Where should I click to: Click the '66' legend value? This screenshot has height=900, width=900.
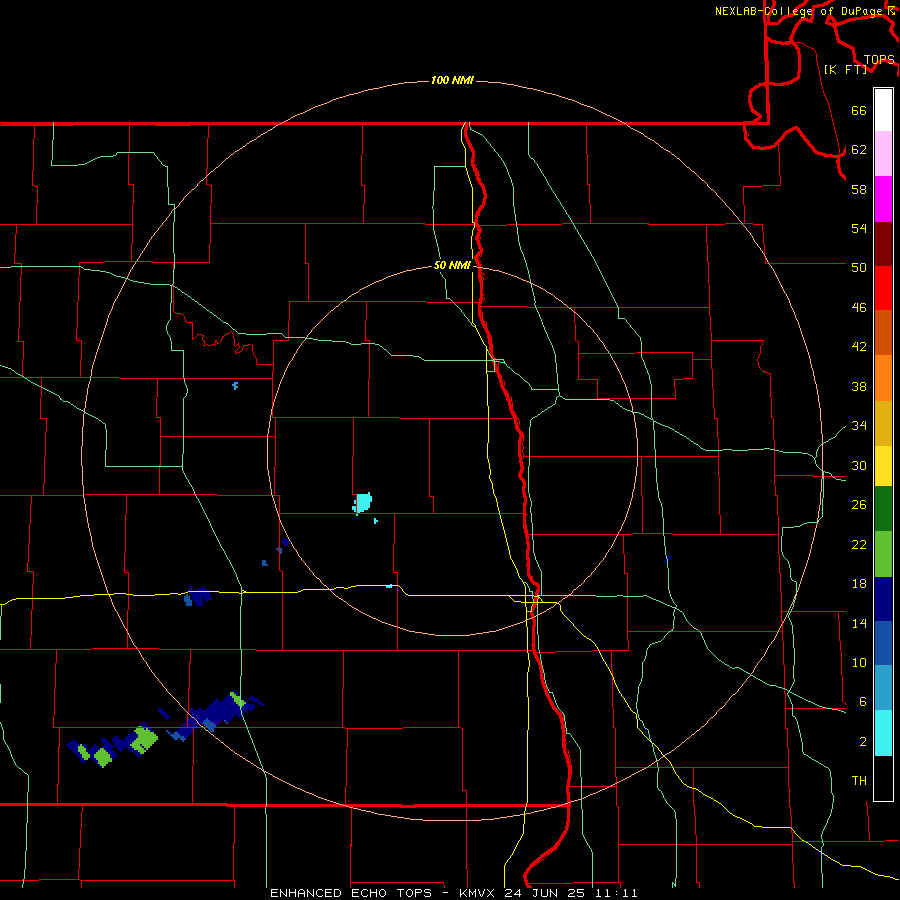coord(859,111)
